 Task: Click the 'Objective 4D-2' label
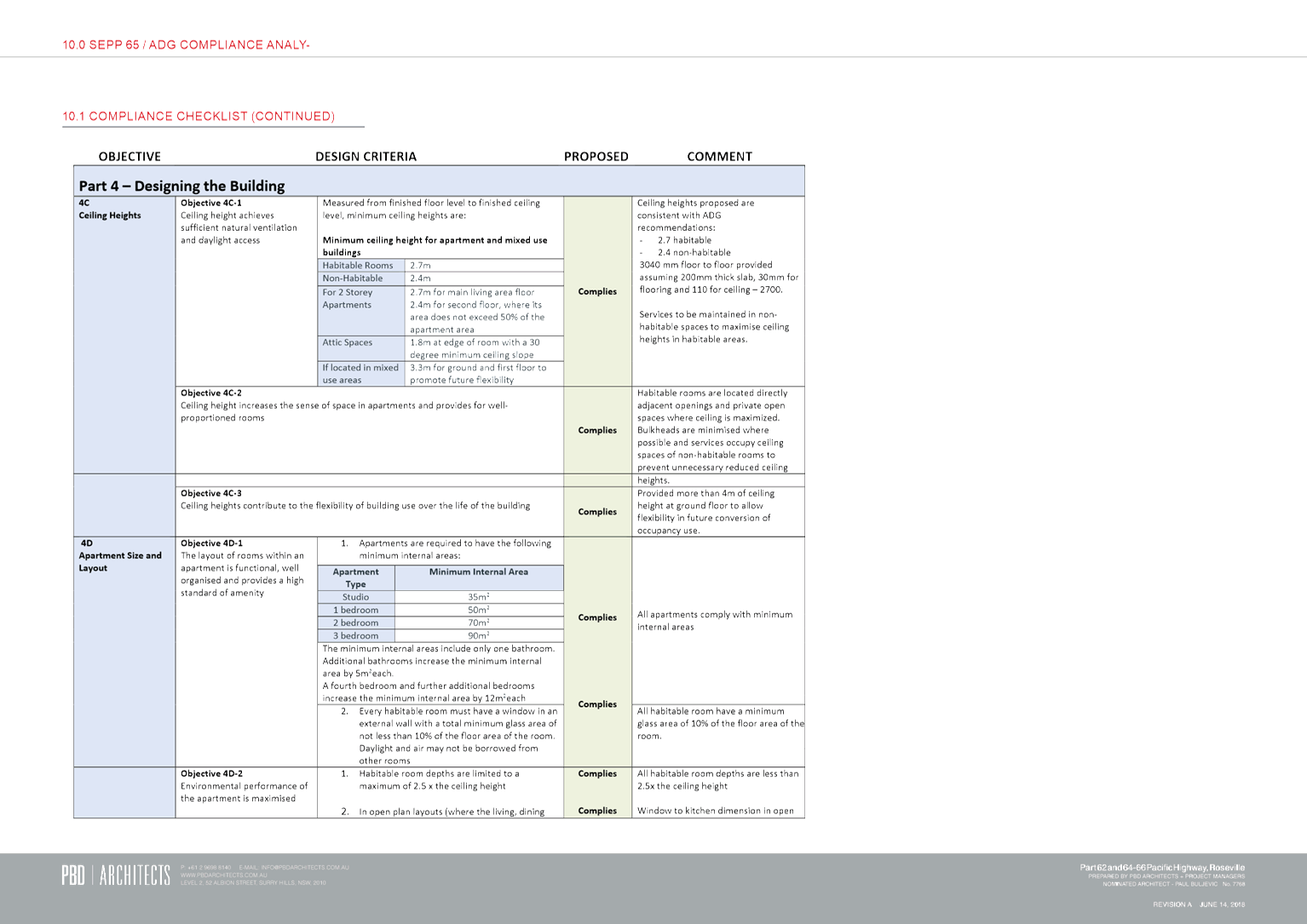(211, 773)
